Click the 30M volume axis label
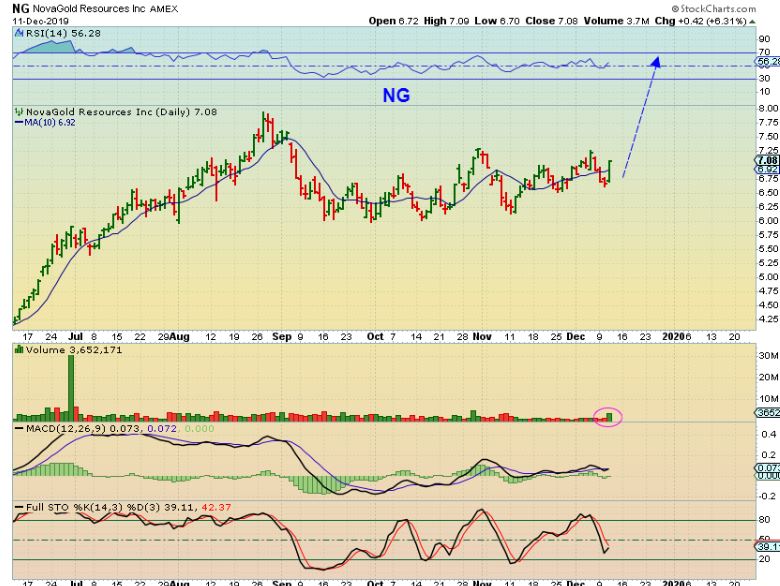Viewport: 780px width, 586px height. click(769, 355)
